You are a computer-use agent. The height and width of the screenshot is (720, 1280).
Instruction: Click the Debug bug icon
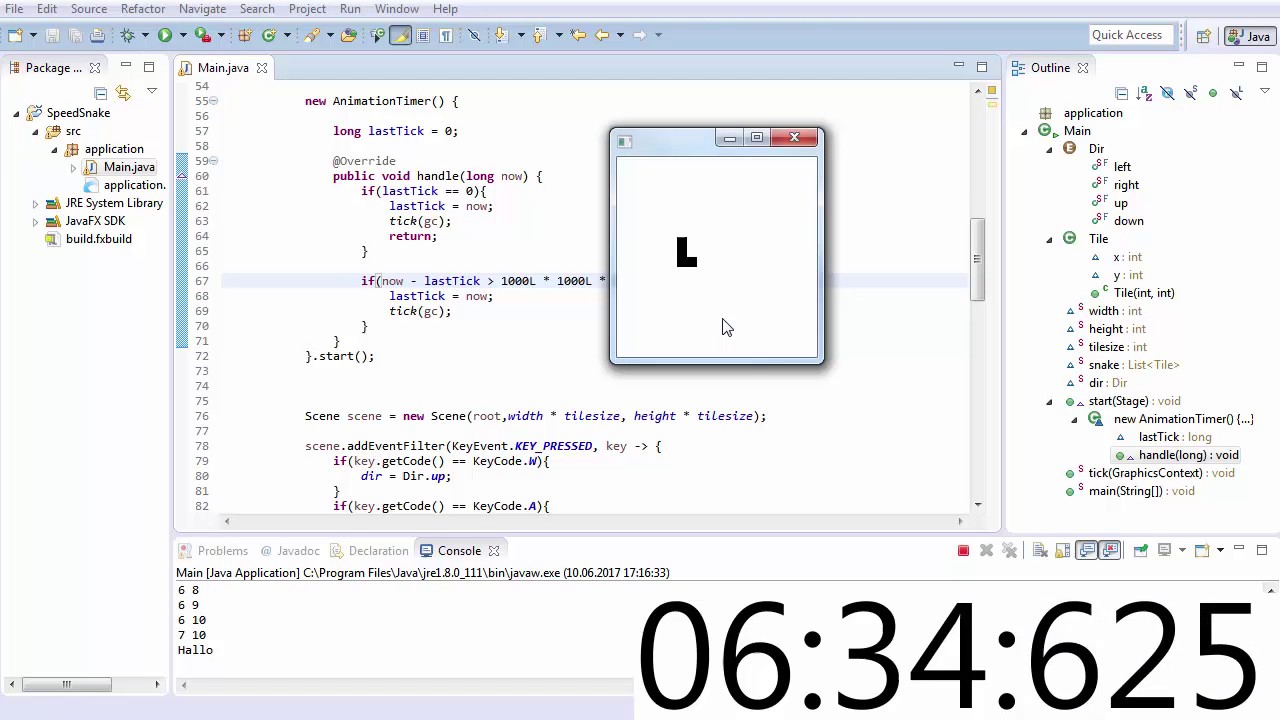[x=127, y=35]
